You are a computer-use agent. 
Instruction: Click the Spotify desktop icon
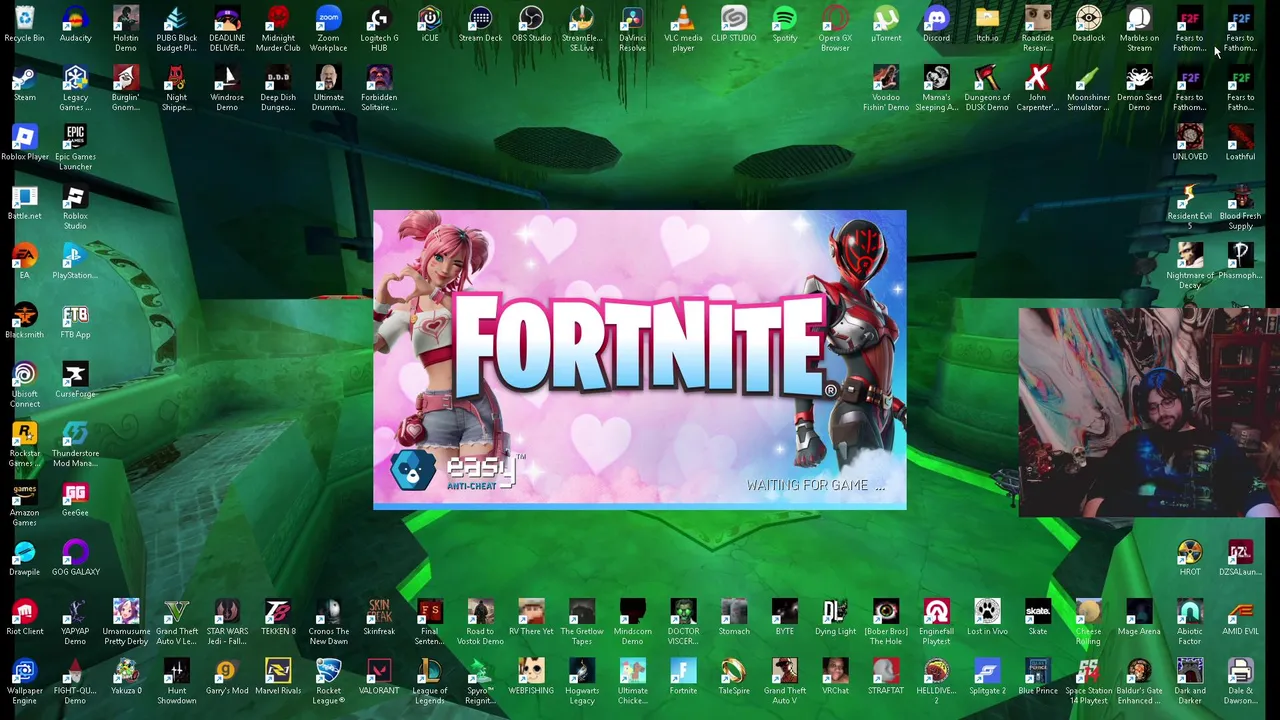coord(785,25)
